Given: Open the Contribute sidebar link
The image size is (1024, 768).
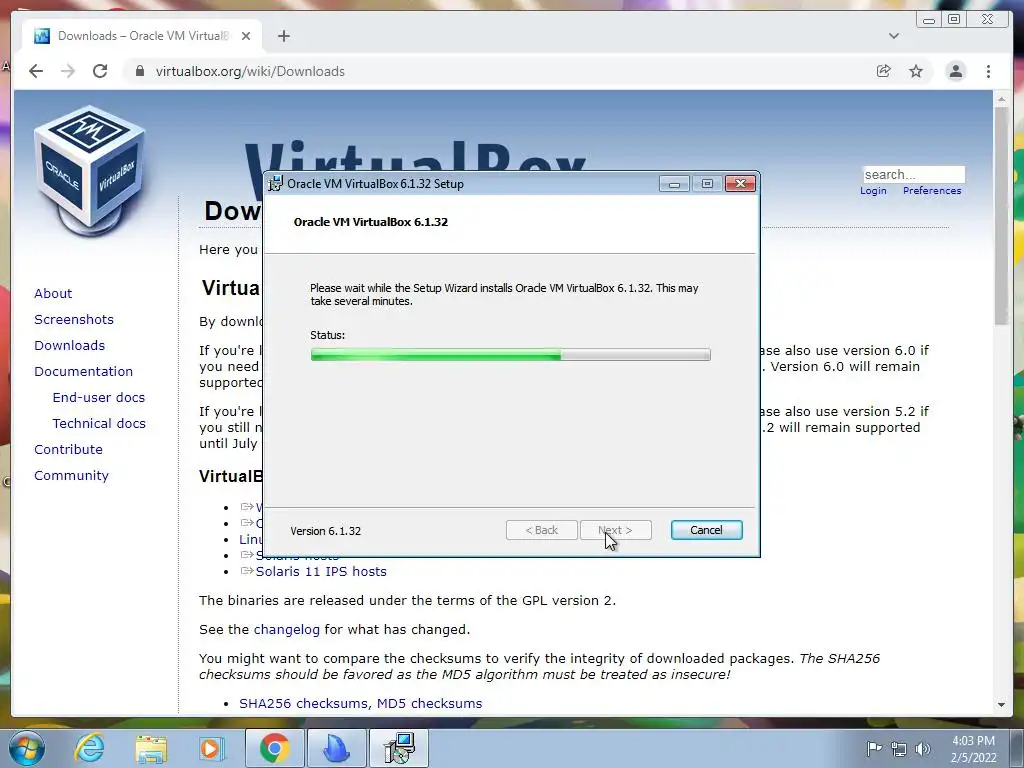Looking at the screenshot, I should (69, 450).
